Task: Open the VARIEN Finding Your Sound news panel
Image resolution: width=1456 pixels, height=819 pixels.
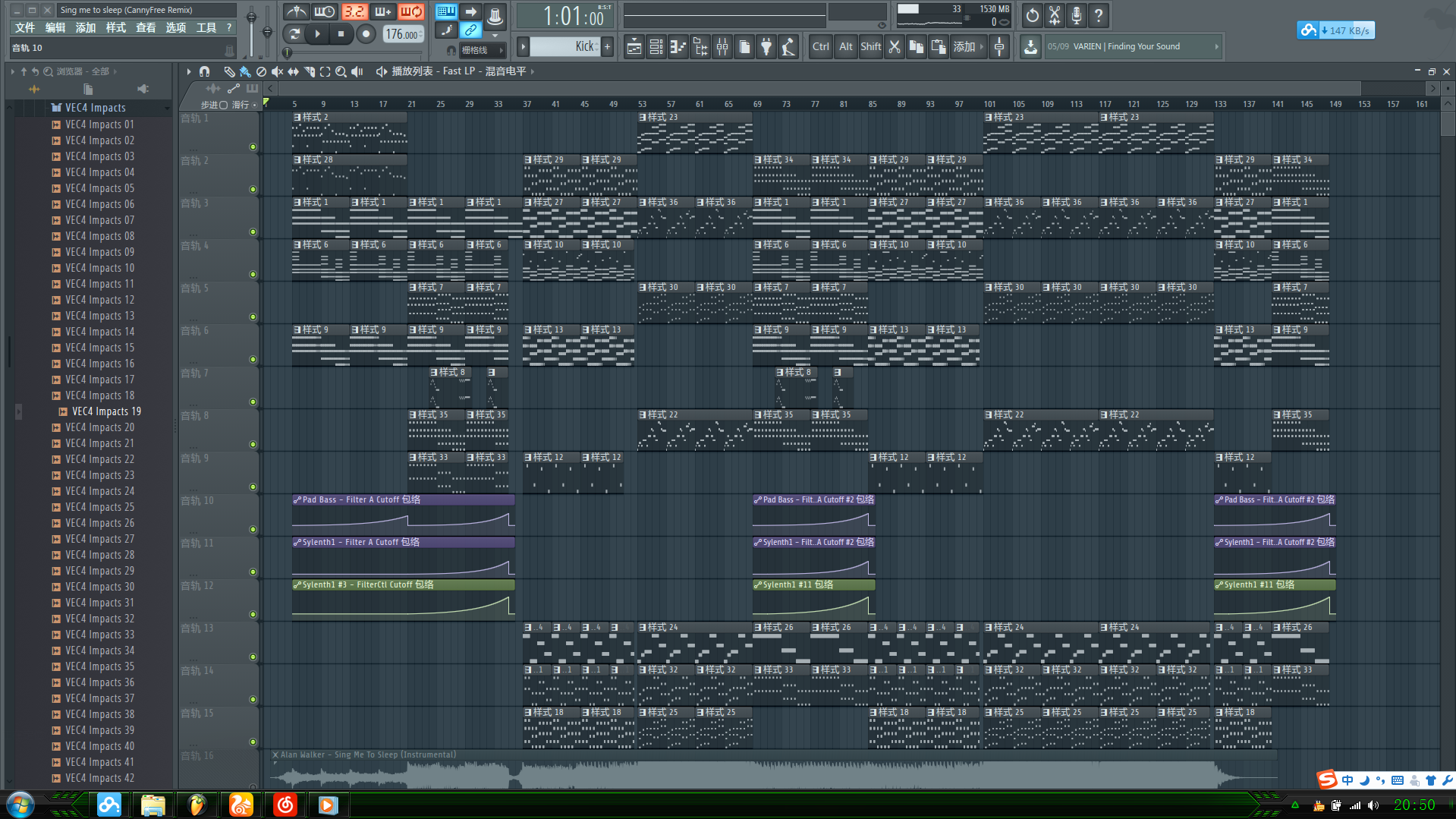Action: [x=1133, y=46]
